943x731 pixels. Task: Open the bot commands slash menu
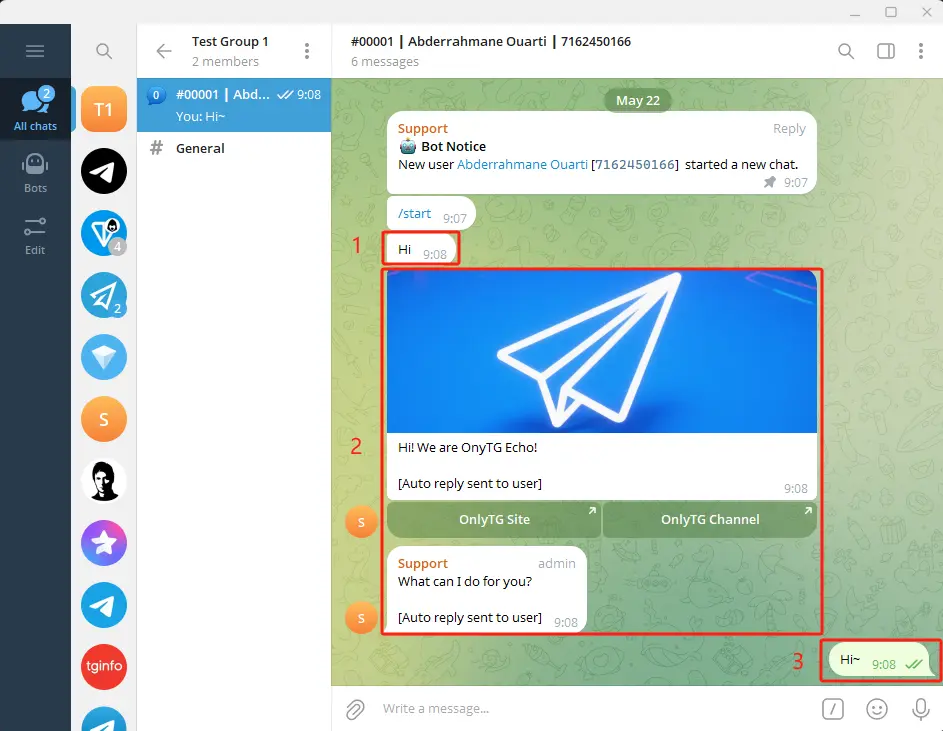833,708
